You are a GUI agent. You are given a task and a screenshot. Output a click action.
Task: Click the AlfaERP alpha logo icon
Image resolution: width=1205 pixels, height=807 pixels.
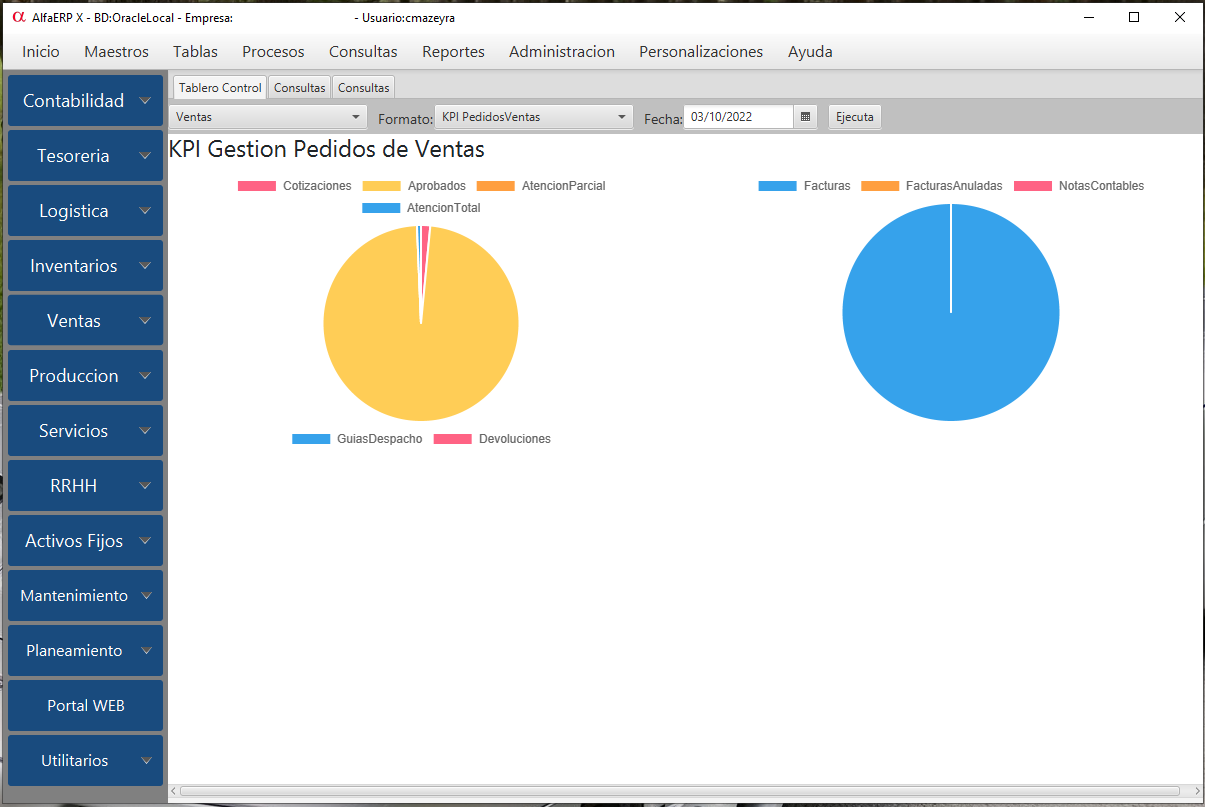(17, 17)
